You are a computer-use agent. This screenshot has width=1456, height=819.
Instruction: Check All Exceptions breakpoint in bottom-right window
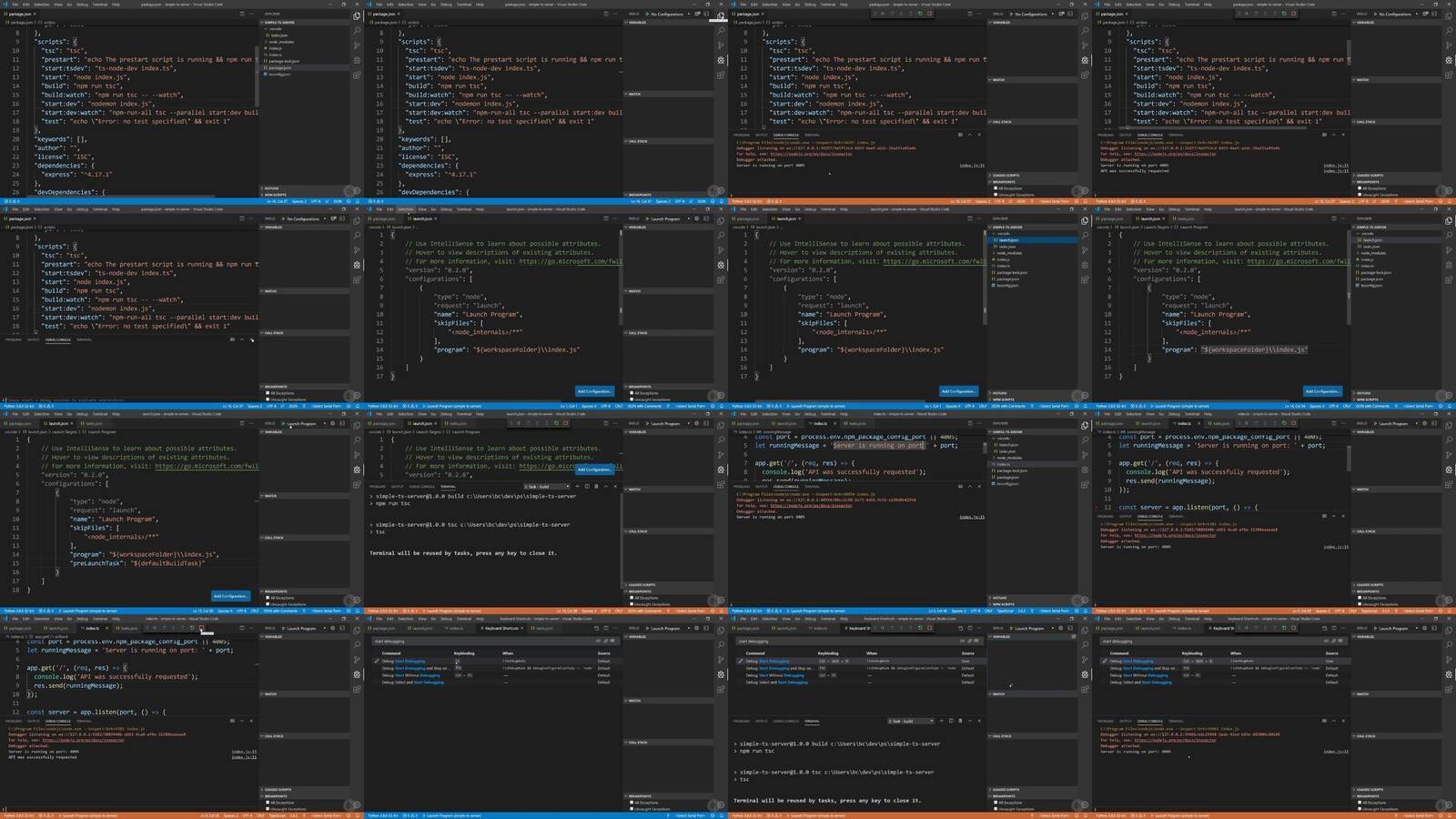point(1359,803)
